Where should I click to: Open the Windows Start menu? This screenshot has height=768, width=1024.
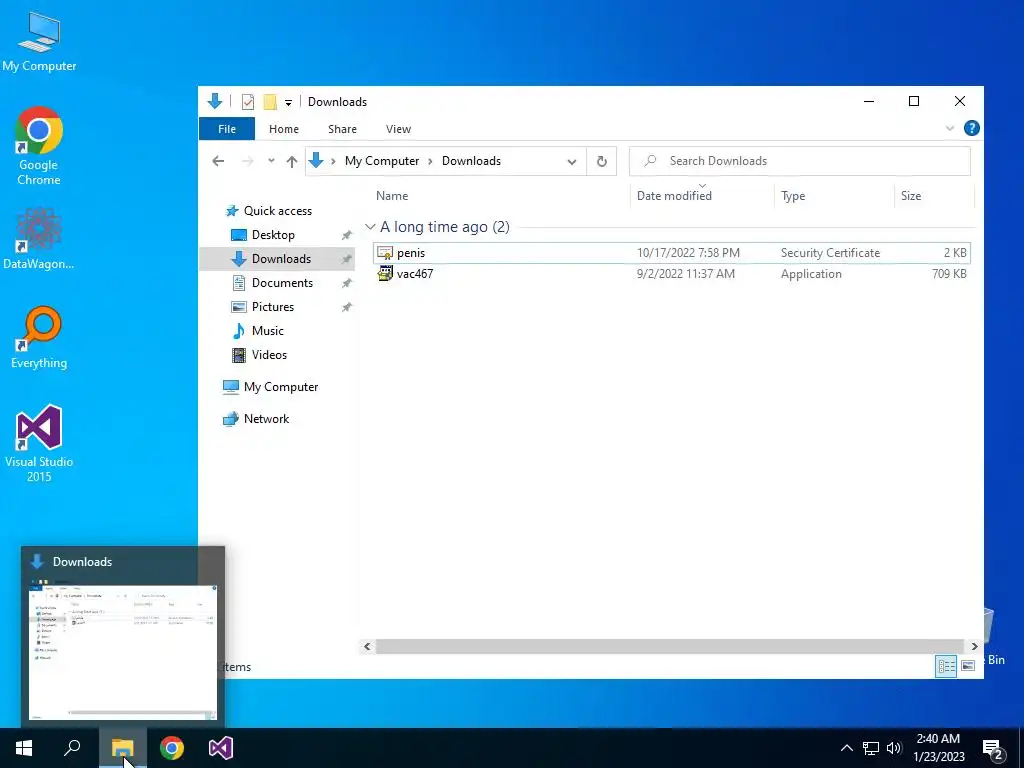[x=24, y=748]
